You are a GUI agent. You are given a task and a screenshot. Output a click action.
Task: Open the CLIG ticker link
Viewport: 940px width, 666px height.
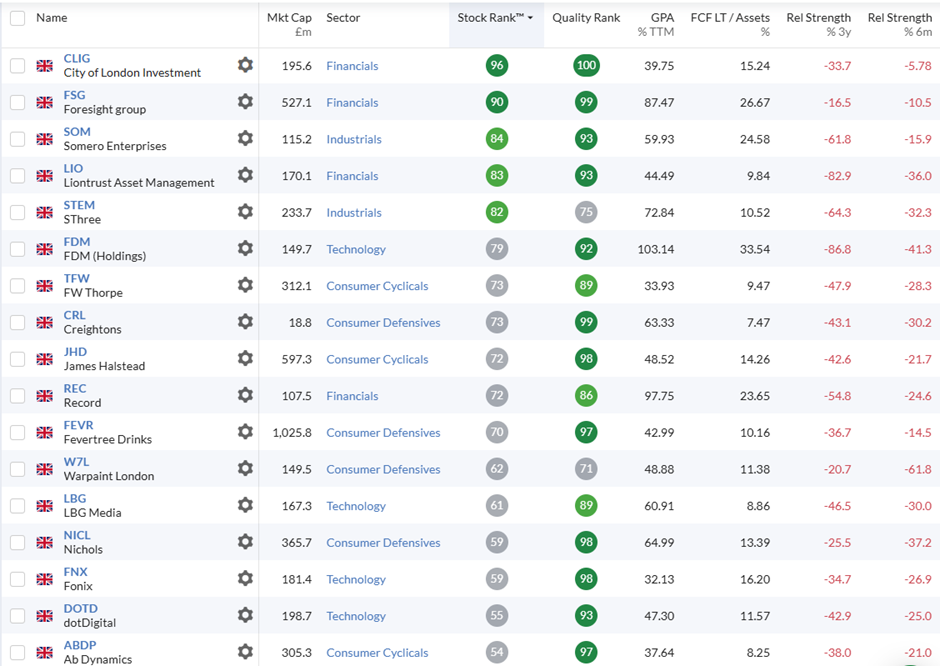[x=77, y=58]
